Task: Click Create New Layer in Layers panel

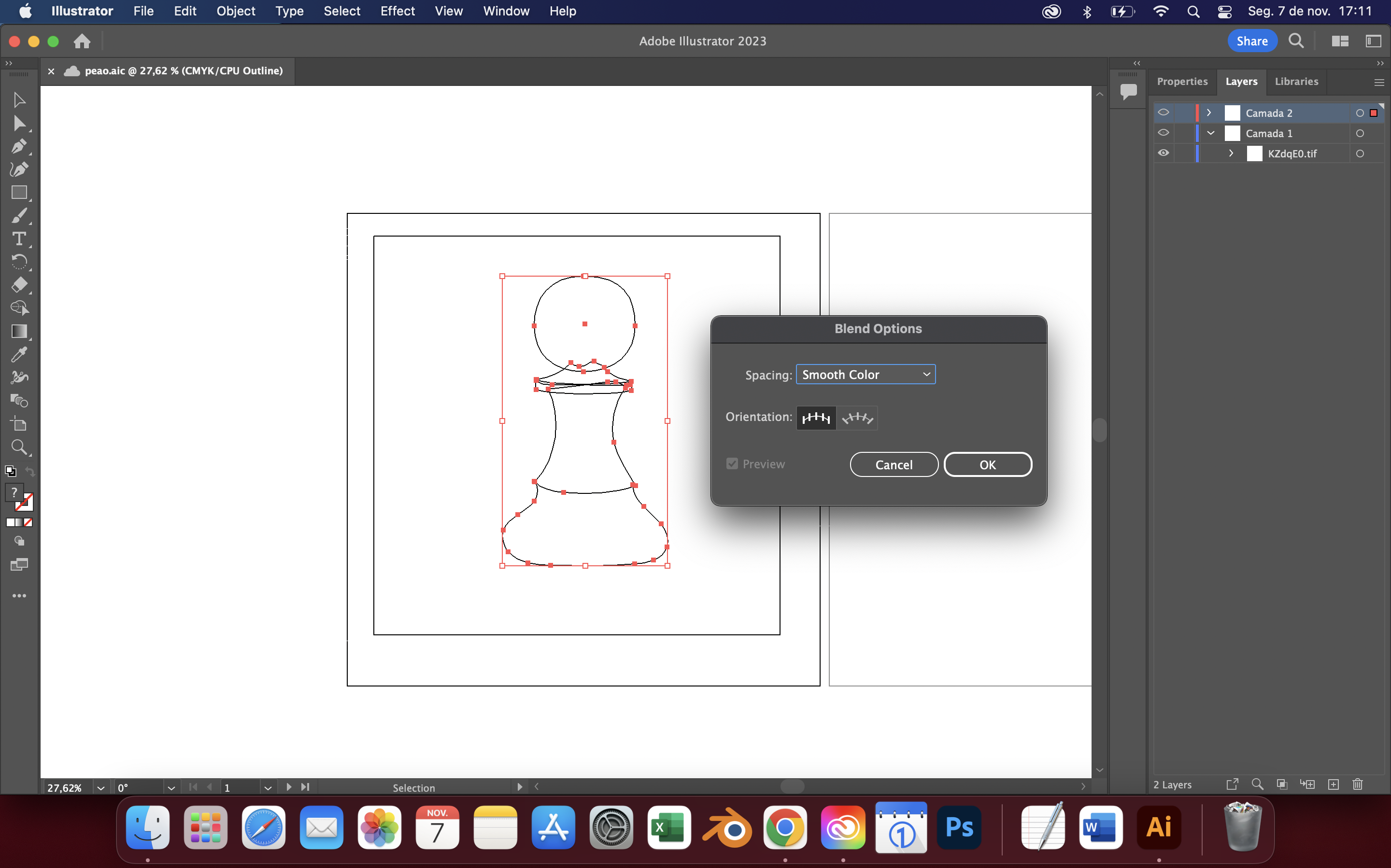Action: [x=1334, y=784]
